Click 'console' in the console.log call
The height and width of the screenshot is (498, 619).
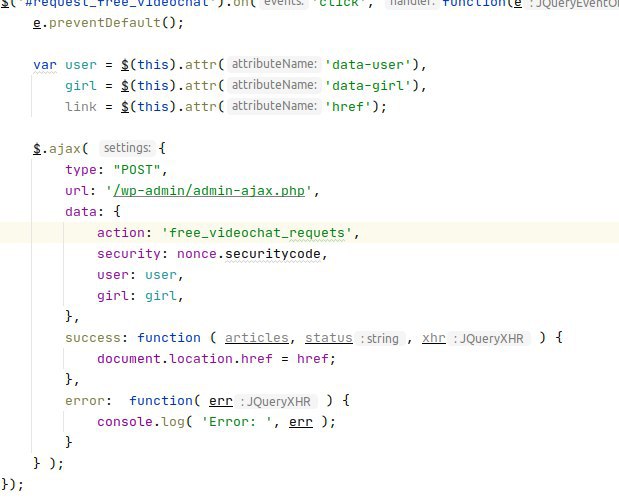point(125,422)
